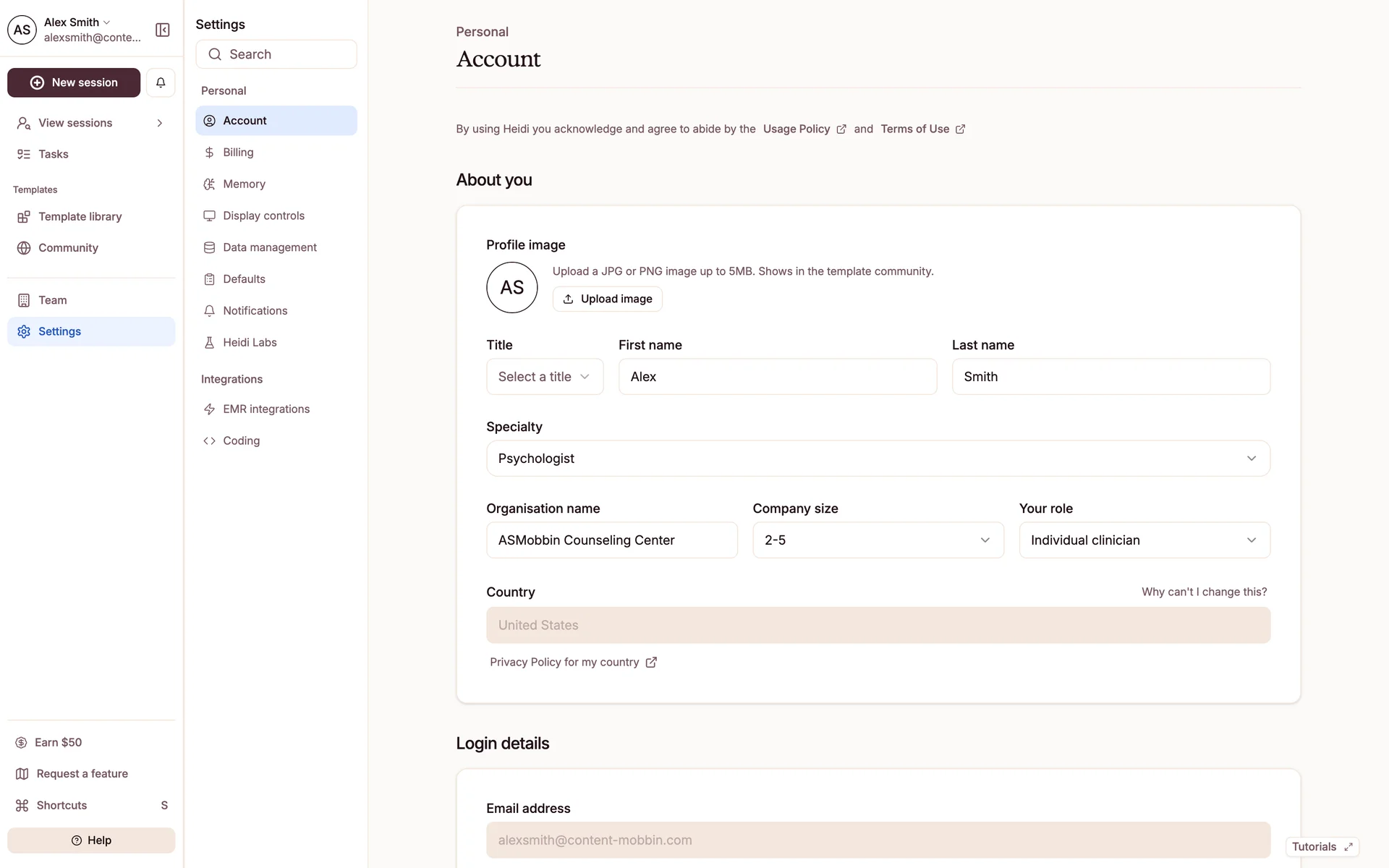Open Heidi Labs flask icon item
Screen dimensions: 1389x868
250,342
